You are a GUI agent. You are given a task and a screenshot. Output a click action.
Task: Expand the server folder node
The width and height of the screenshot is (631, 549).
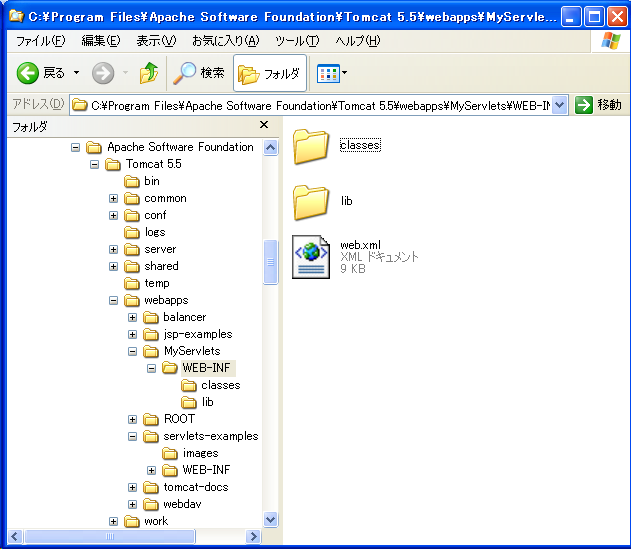113,250
